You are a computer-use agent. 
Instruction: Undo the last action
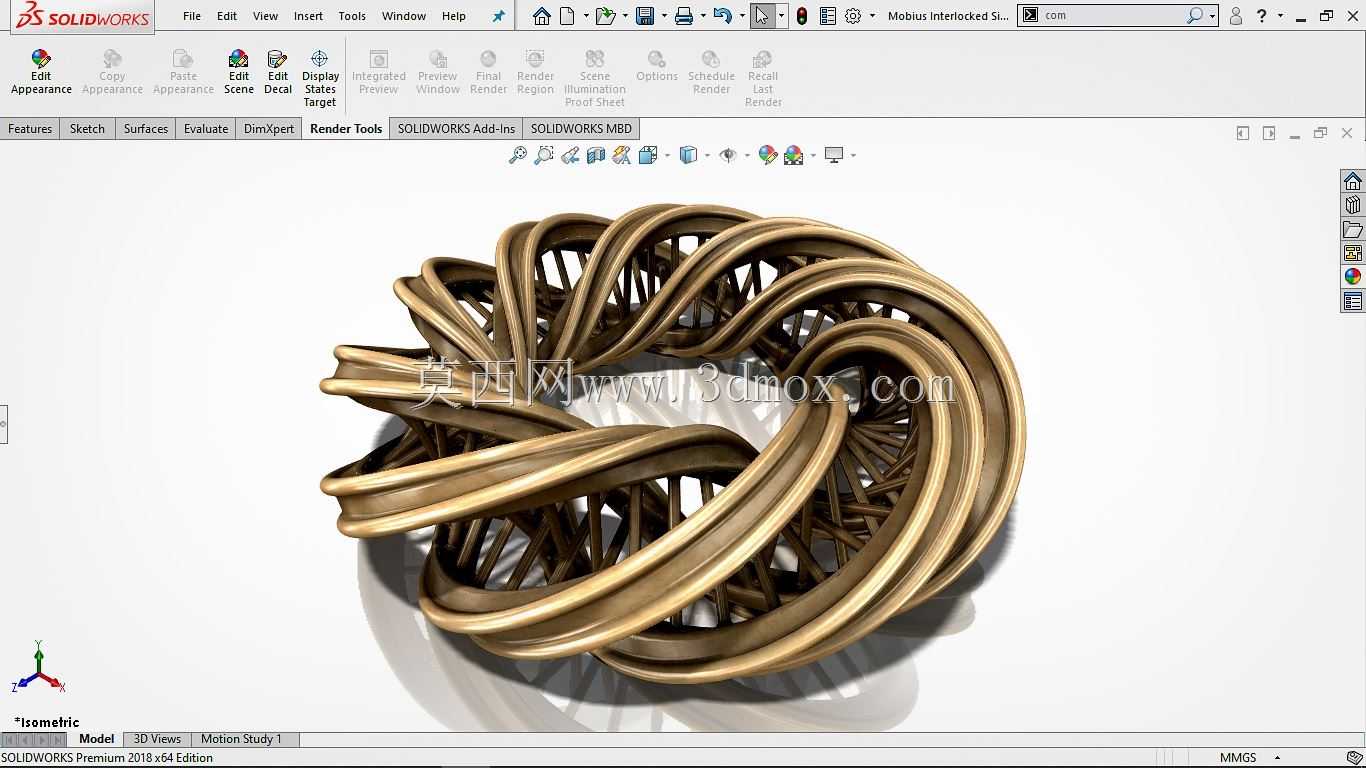723,16
